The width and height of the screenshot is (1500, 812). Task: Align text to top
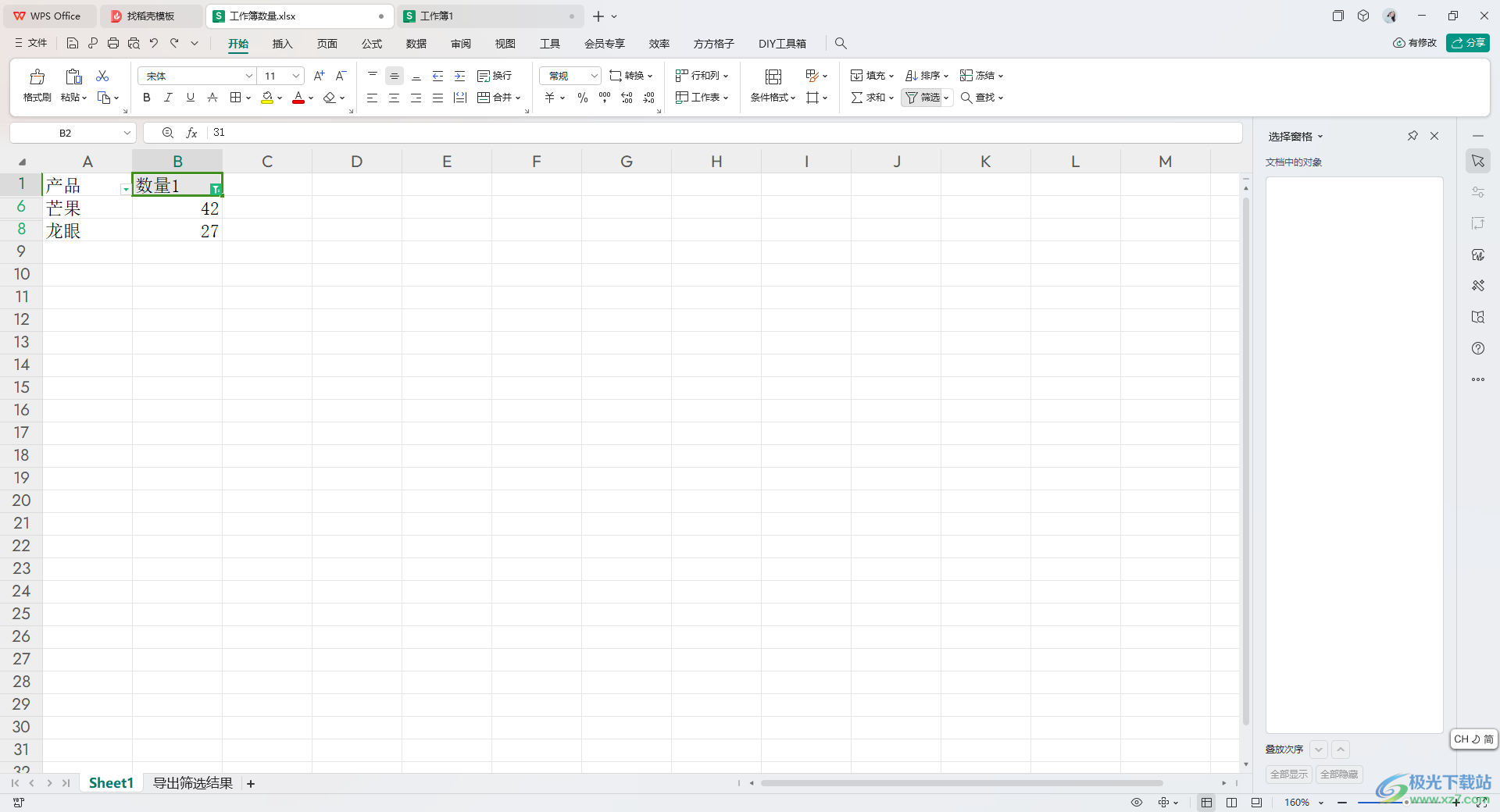tap(373, 76)
